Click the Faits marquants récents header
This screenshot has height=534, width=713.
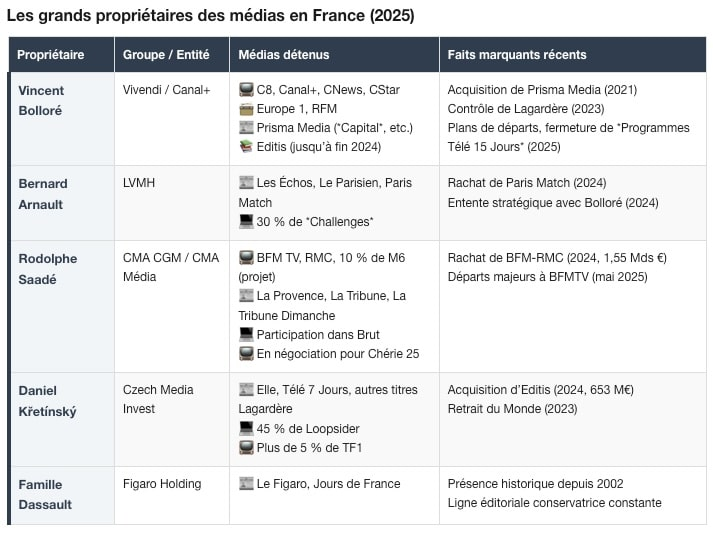point(517,55)
